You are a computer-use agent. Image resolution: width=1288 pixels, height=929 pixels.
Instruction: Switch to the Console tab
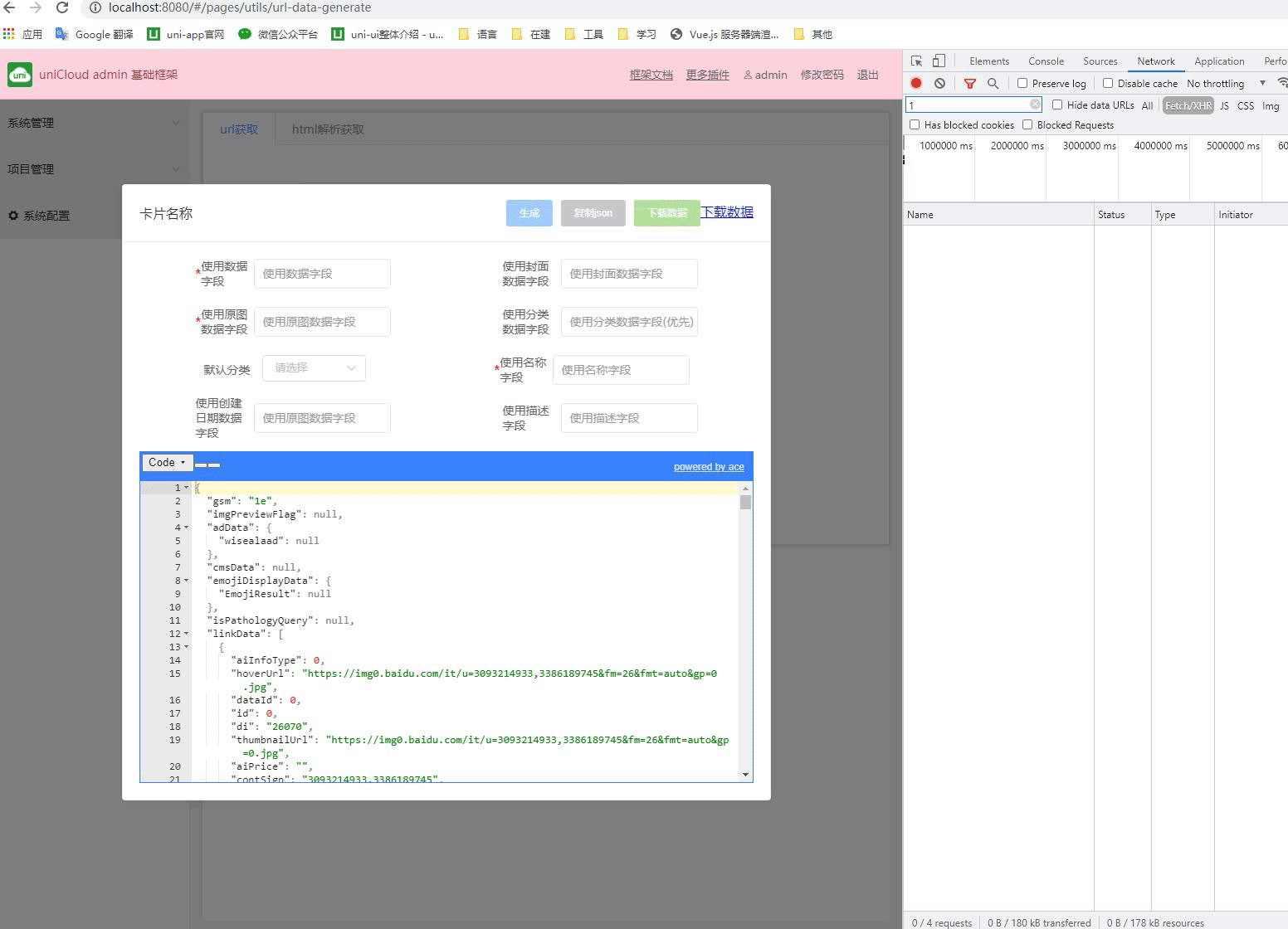(x=1046, y=61)
